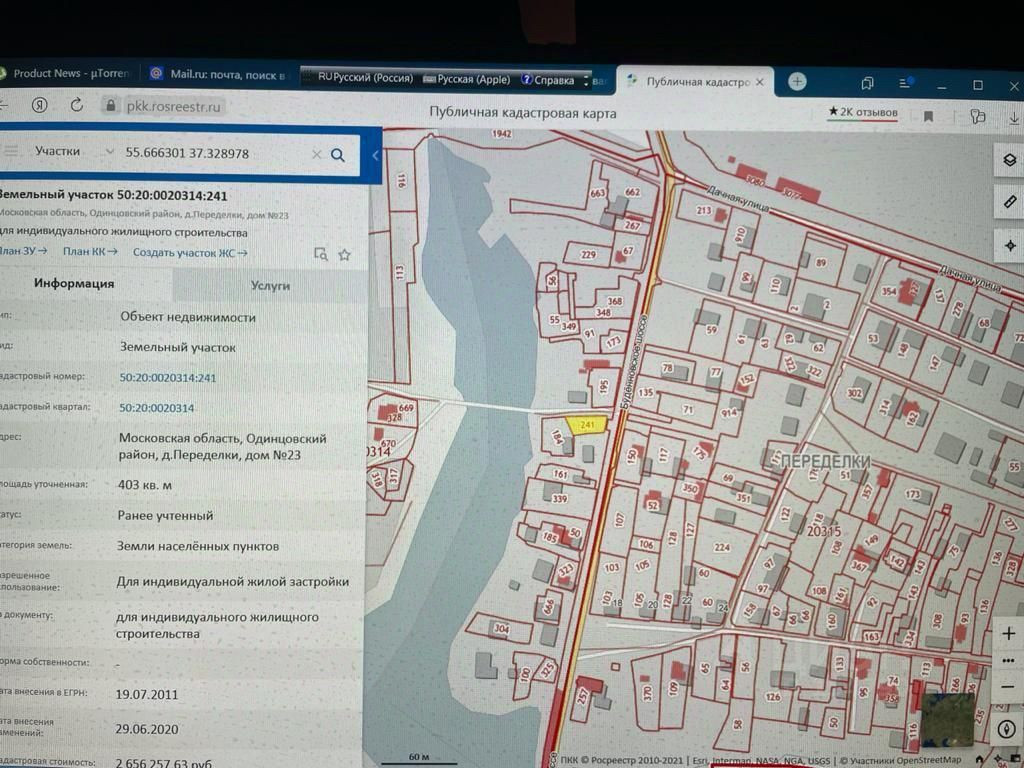Open the Участки search type dropdown

coord(74,152)
